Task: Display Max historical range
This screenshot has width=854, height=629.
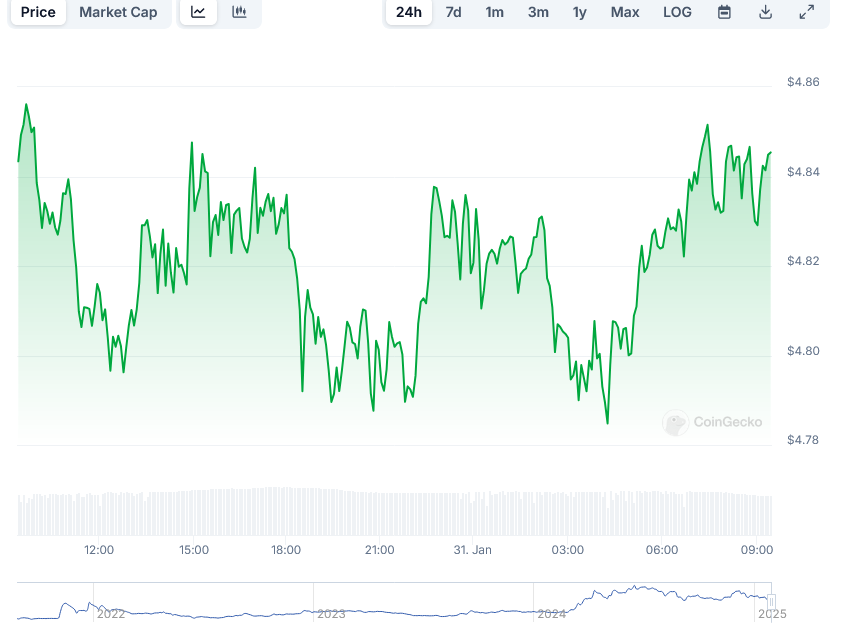Action: coord(625,12)
